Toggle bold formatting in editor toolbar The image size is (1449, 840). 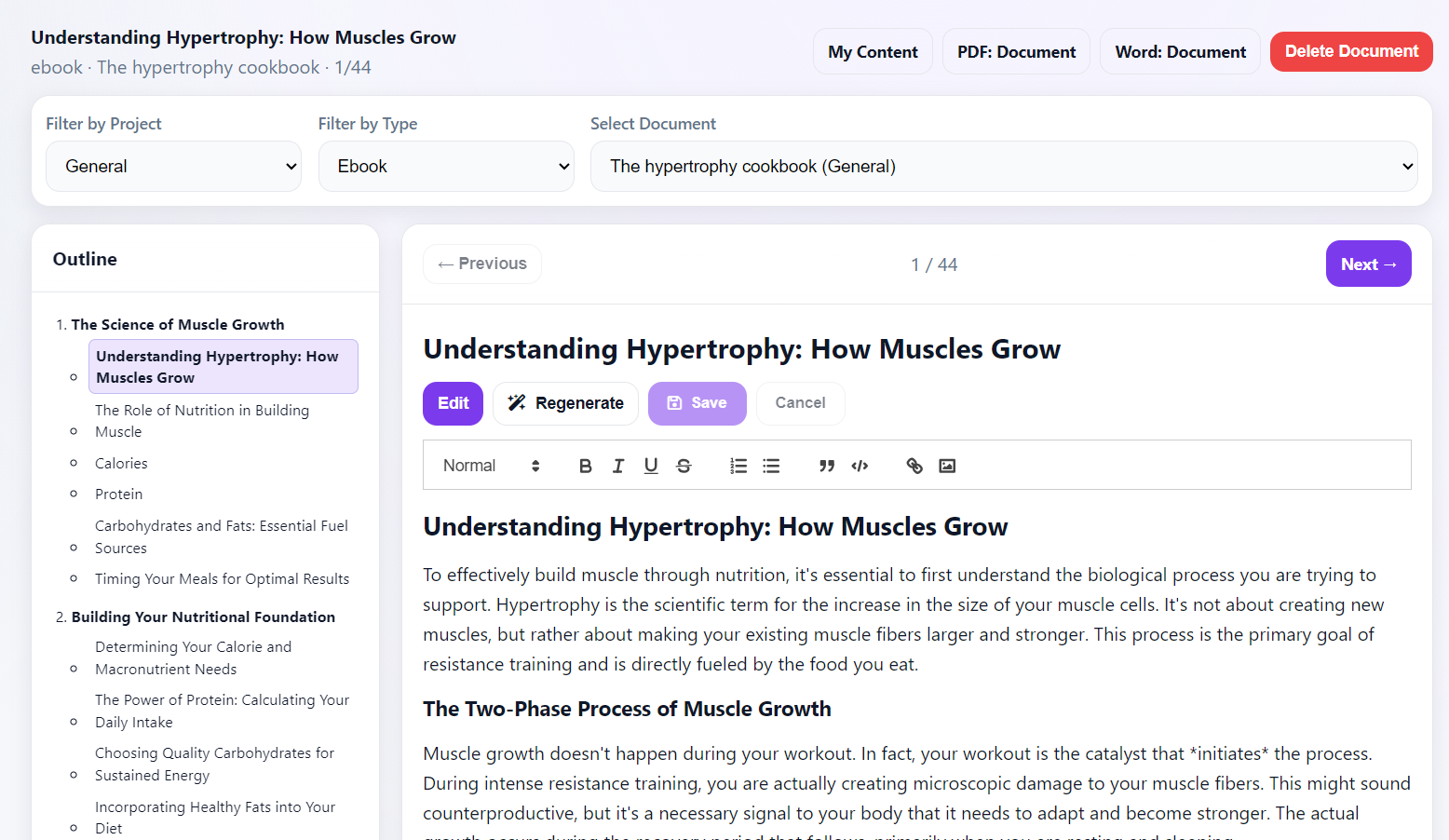click(585, 466)
